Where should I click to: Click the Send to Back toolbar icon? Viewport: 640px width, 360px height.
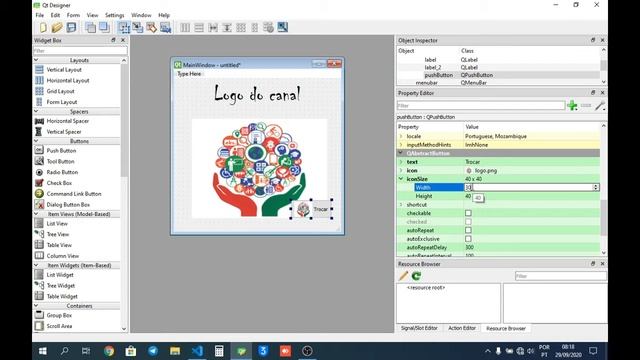tap(90, 27)
